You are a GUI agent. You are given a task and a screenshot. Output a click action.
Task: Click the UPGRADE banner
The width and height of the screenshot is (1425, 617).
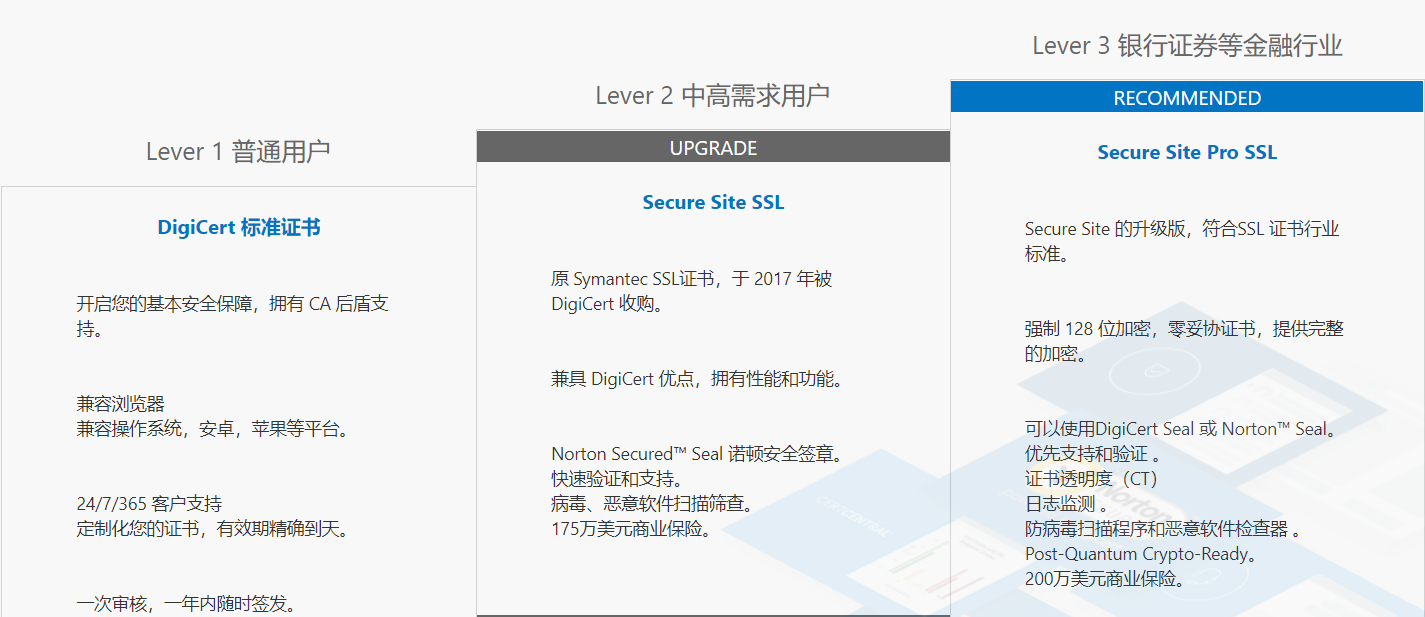pyautogui.click(x=713, y=148)
